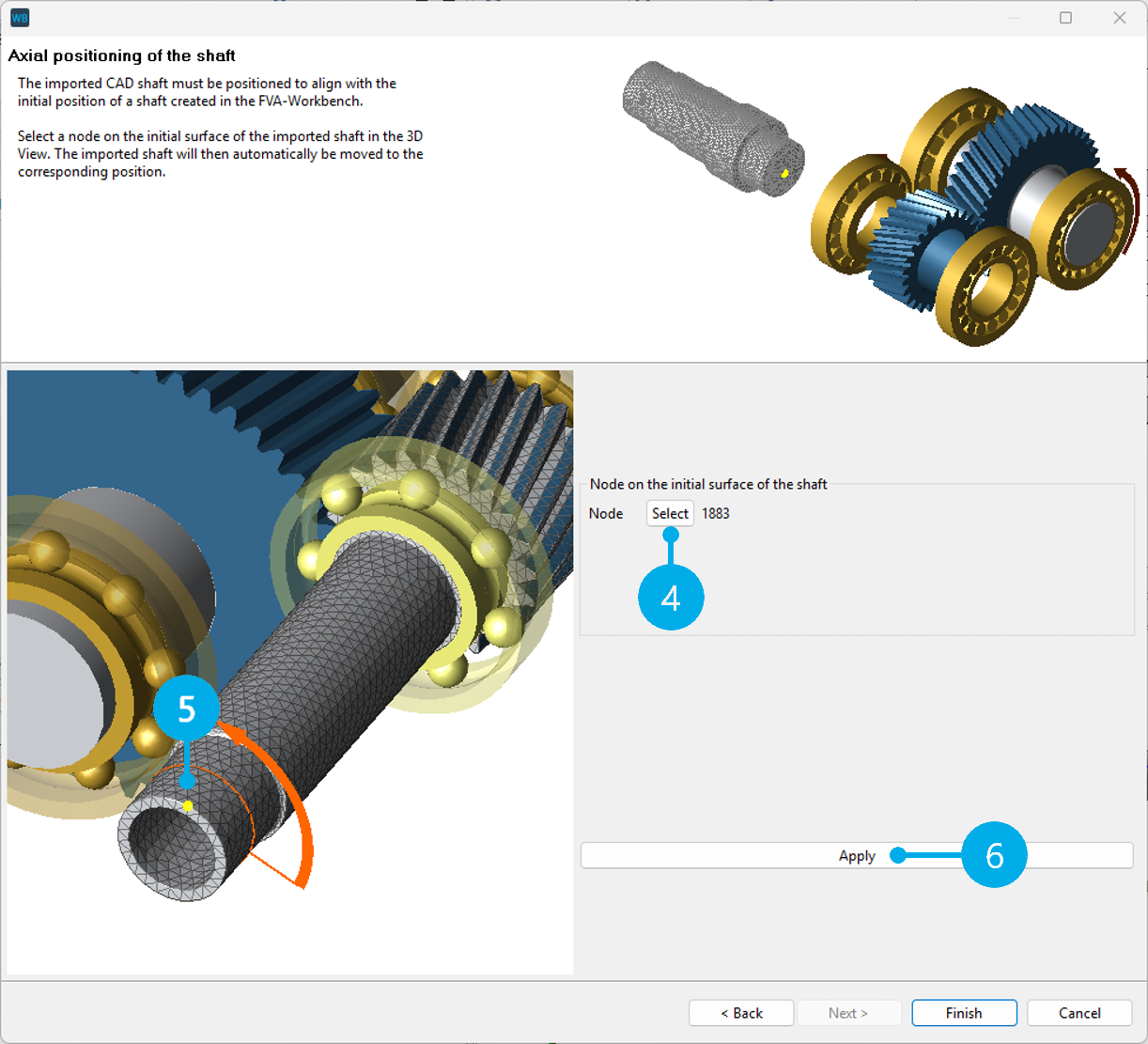Click the WB application icon in title bar
Viewport: 1148px width, 1044px height.
click(x=19, y=17)
